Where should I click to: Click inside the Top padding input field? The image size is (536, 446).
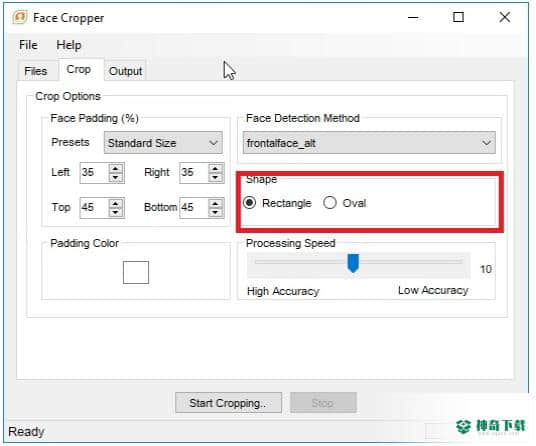[x=94, y=207]
